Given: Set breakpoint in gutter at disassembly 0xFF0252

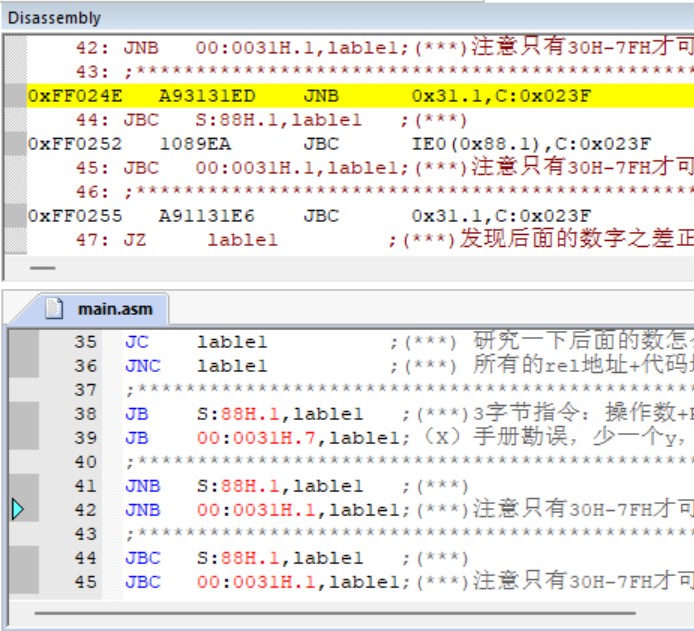Looking at the screenshot, I should pos(16,144).
